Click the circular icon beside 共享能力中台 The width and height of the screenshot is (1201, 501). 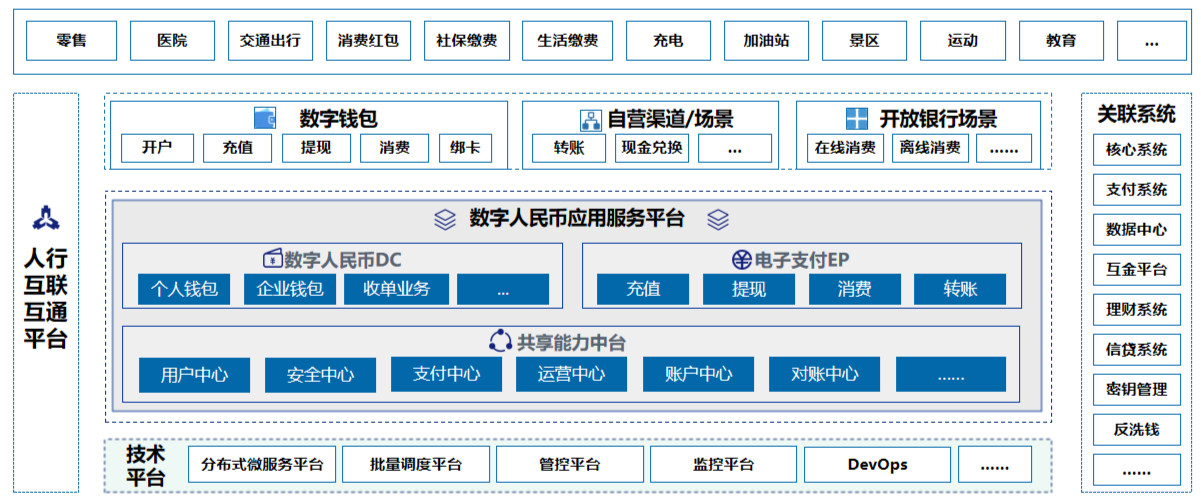(500, 341)
